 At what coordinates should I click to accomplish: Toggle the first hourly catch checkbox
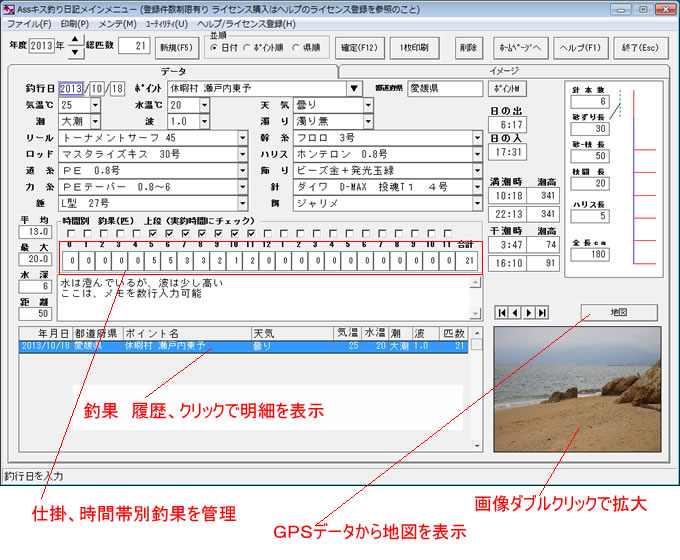(x=71, y=234)
